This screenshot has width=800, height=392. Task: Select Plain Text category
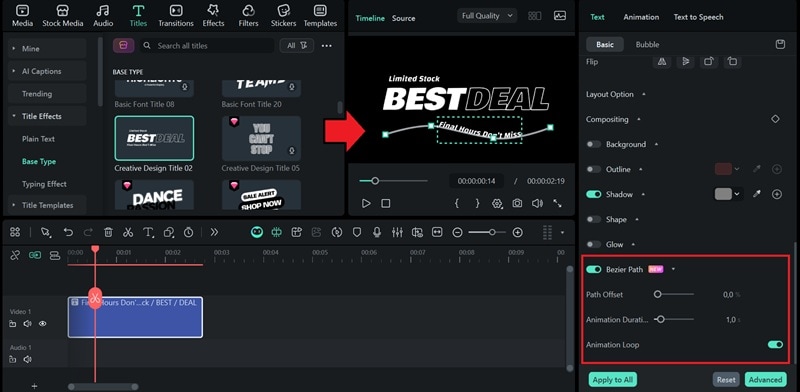click(x=38, y=139)
